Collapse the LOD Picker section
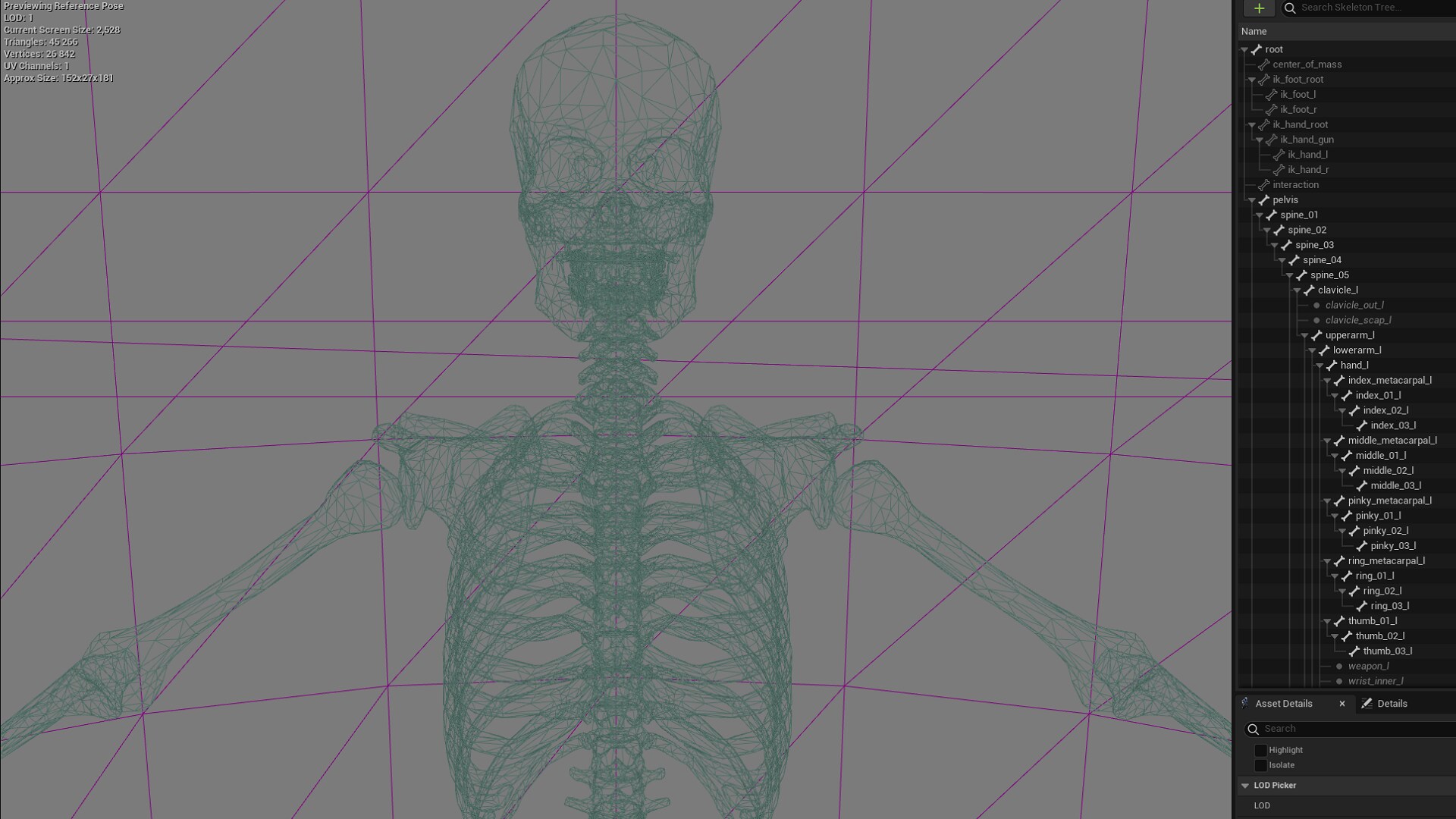 1245,786
